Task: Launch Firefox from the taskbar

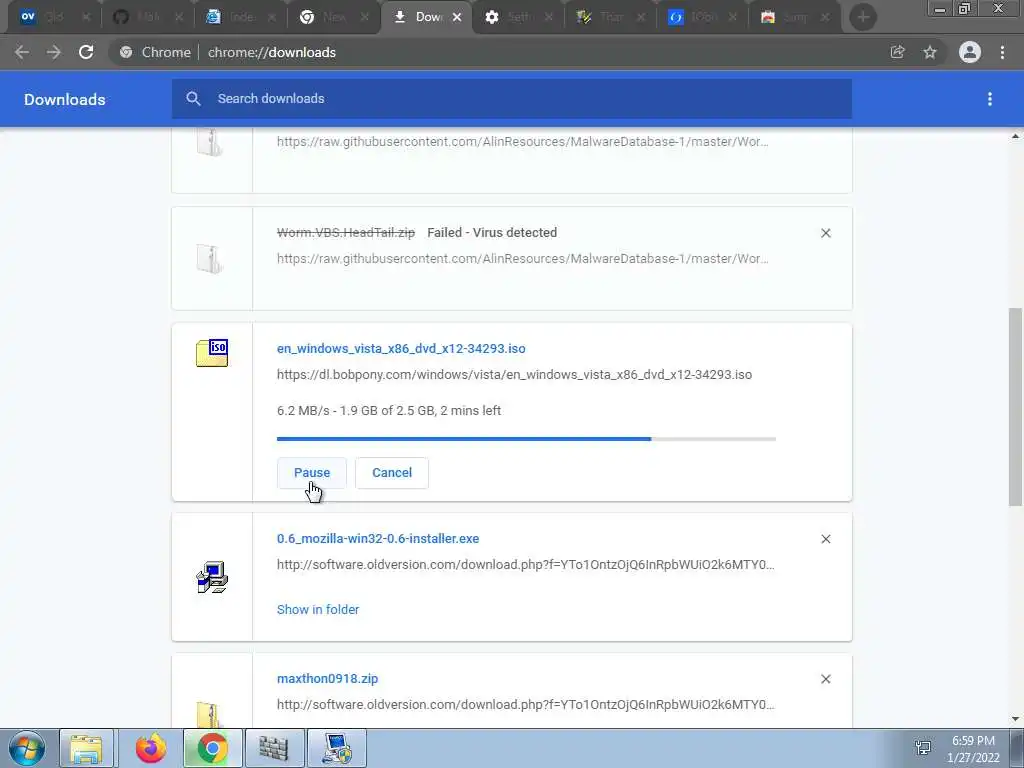Action: tap(151, 748)
